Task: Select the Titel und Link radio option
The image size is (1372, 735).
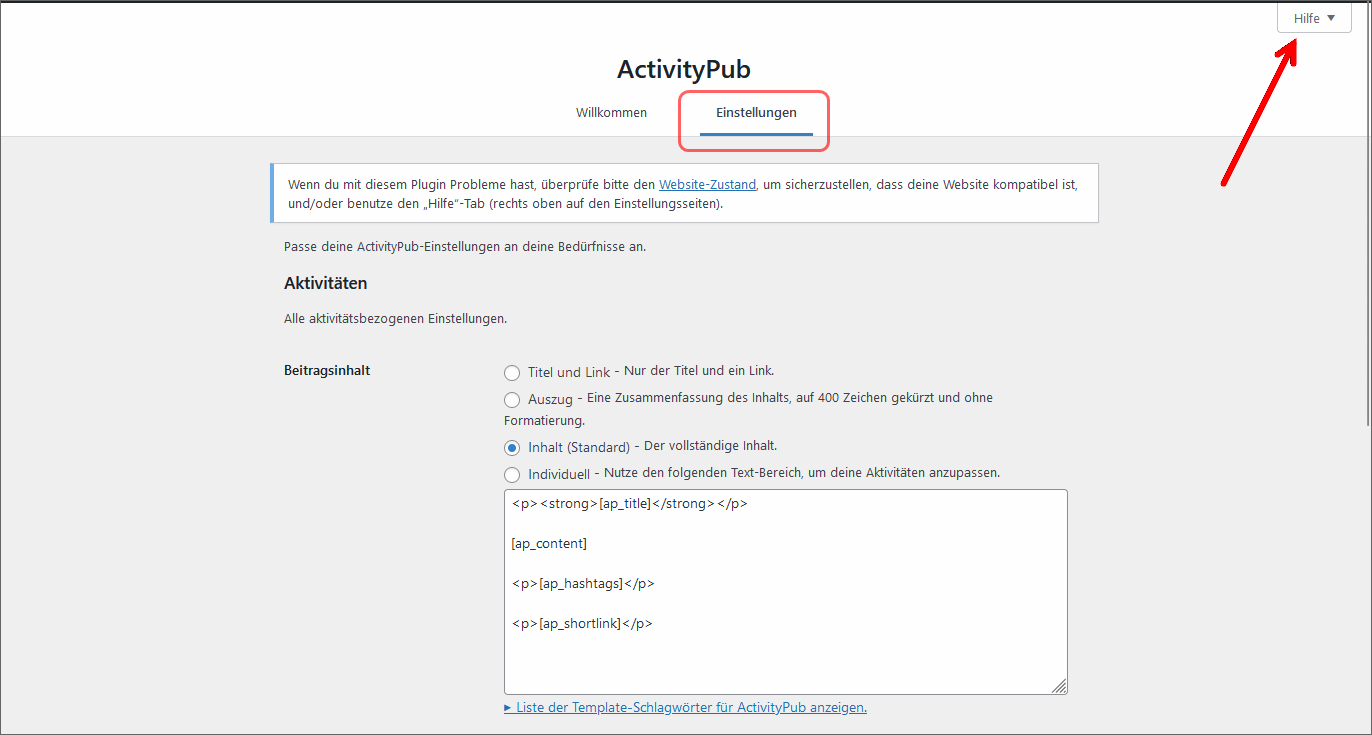Action: (x=512, y=373)
